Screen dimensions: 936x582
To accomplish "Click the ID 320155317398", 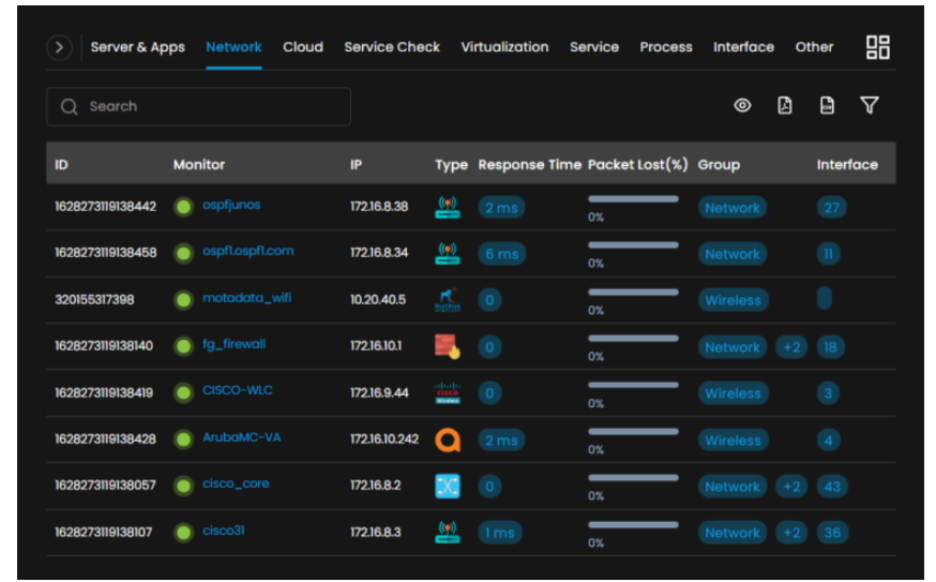I will coord(94,300).
